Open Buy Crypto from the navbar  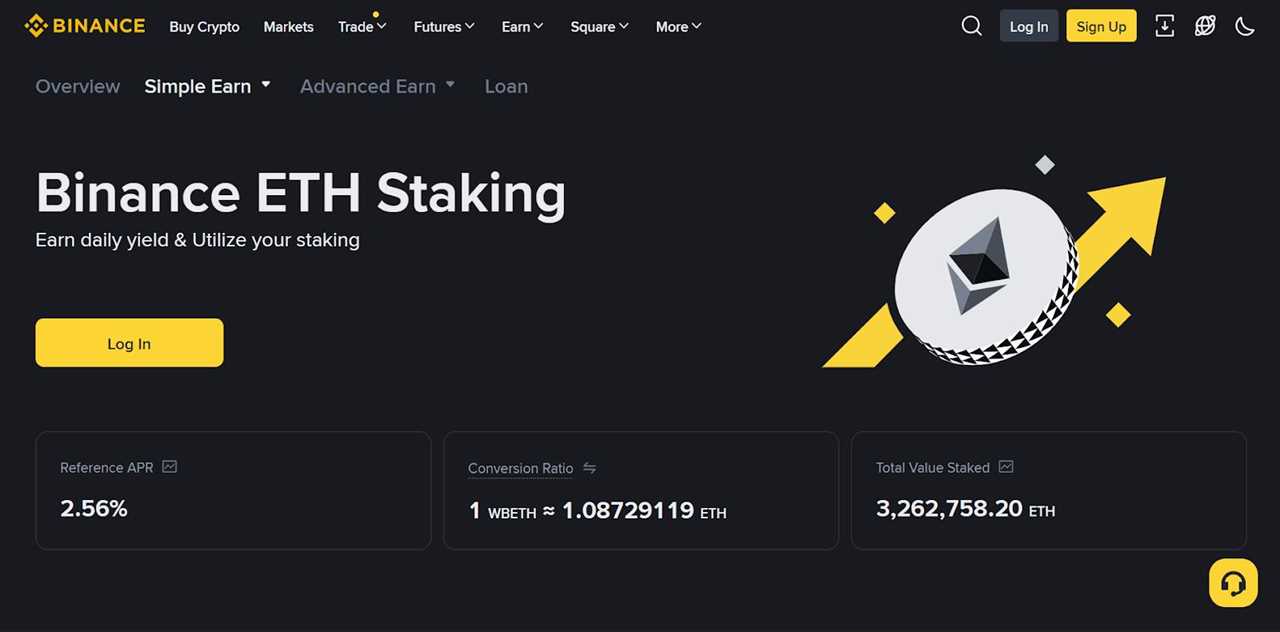(x=204, y=27)
